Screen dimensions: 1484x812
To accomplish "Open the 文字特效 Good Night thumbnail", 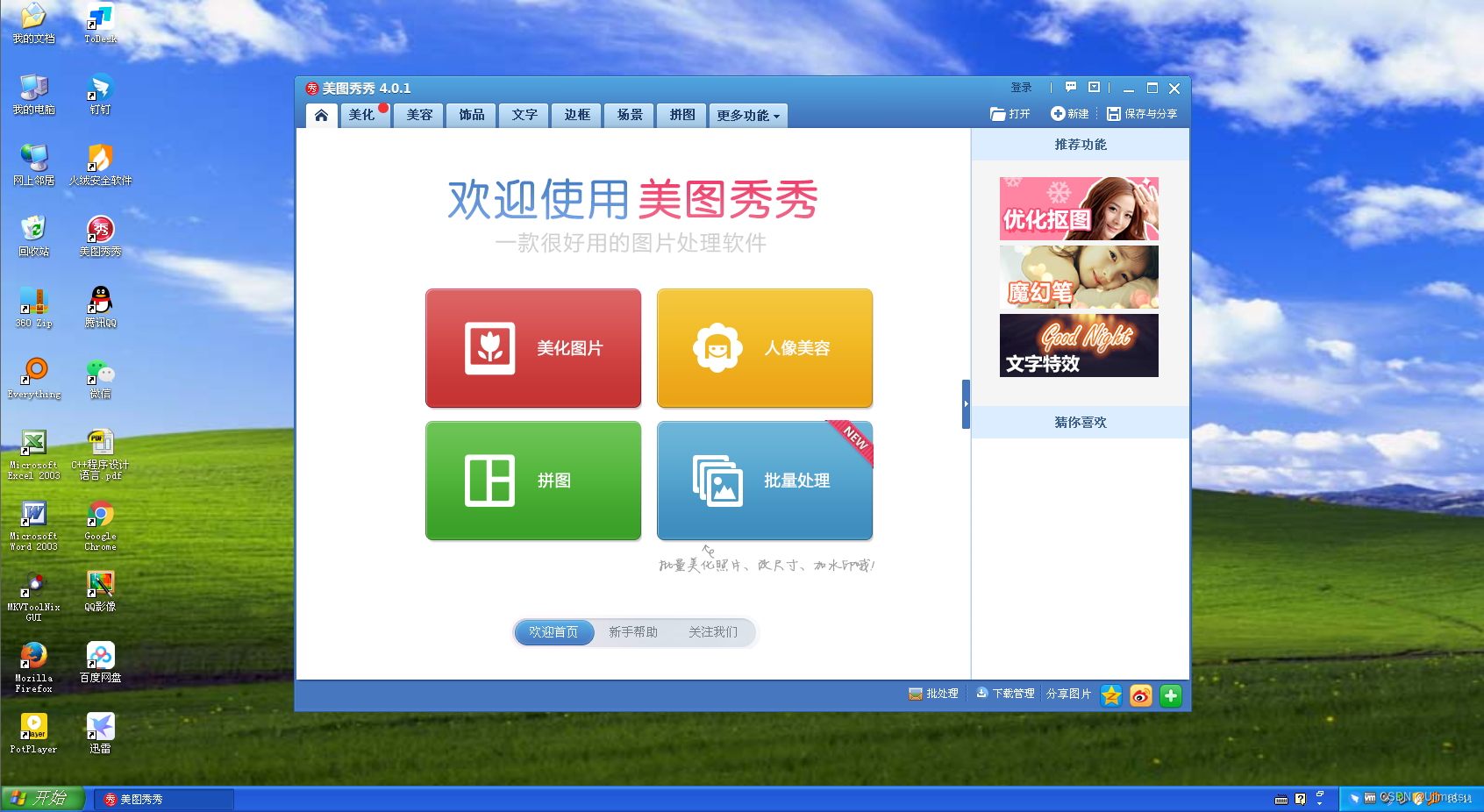I will (x=1079, y=345).
